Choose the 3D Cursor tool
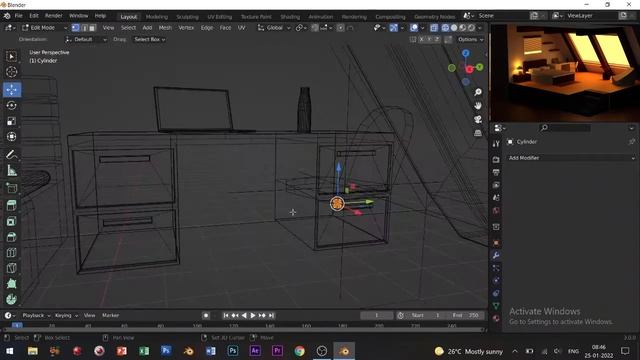 coord(11,72)
